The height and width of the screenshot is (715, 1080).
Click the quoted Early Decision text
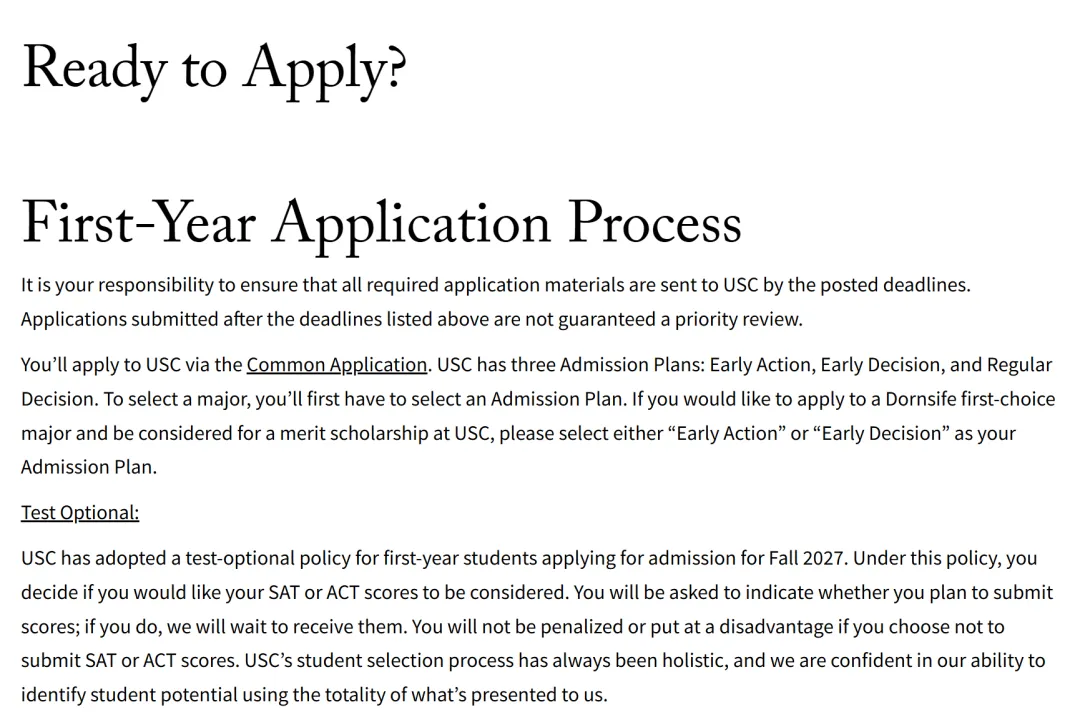(881, 433)
